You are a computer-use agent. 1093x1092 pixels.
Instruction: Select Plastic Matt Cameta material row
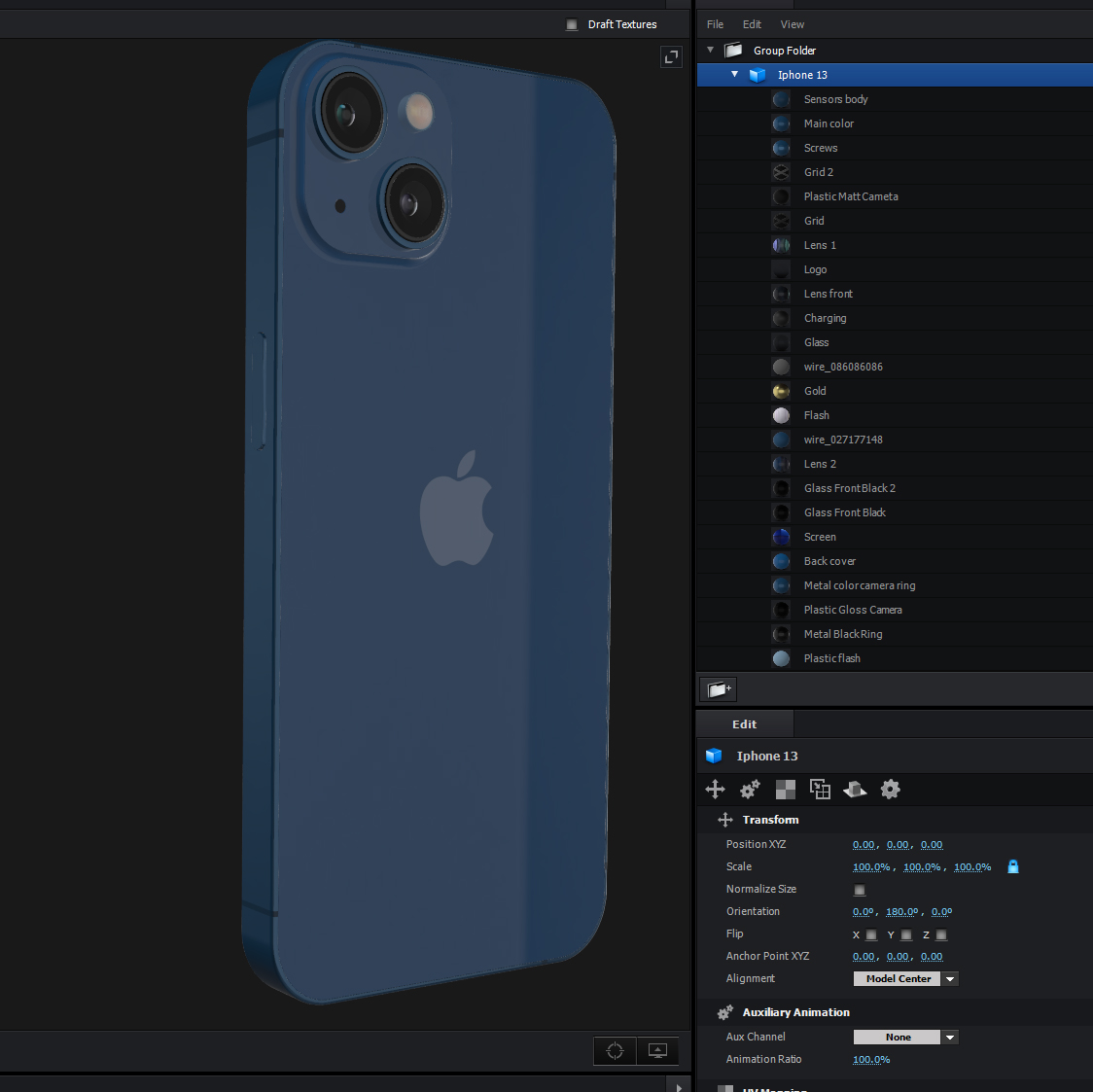click(x=895, y=196)
